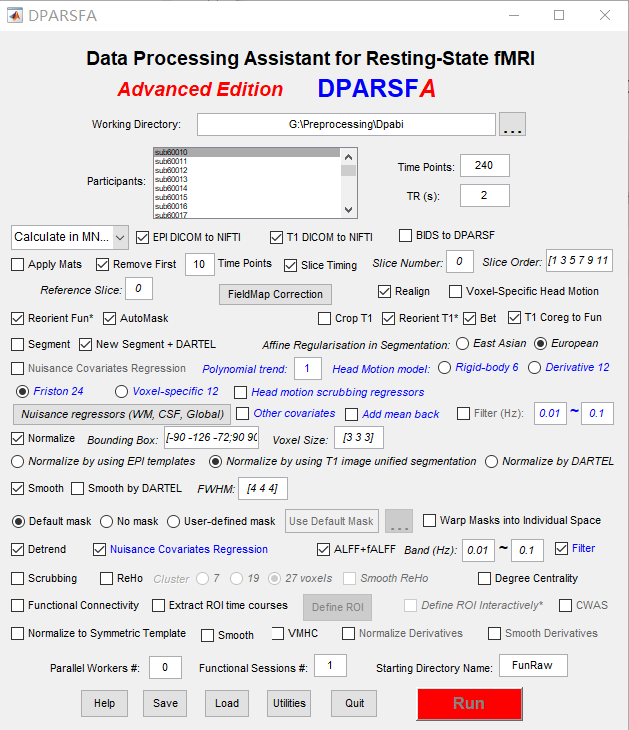Enable BIDS to DPARSF option
This screenshot has width=629, height=730.
(406, 236)
